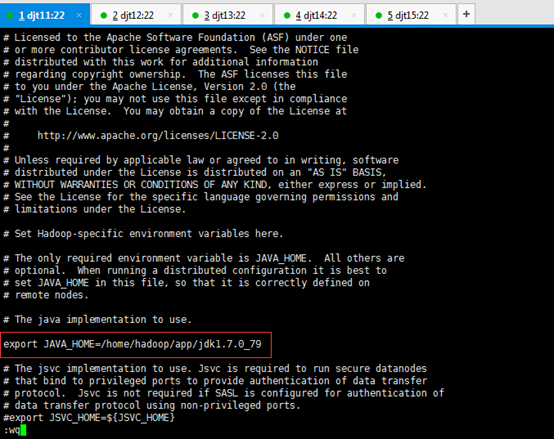The height and width of the screenshot is (439, 554).
Task: Close the djt12:22 tab
Action: click(171, 15)
